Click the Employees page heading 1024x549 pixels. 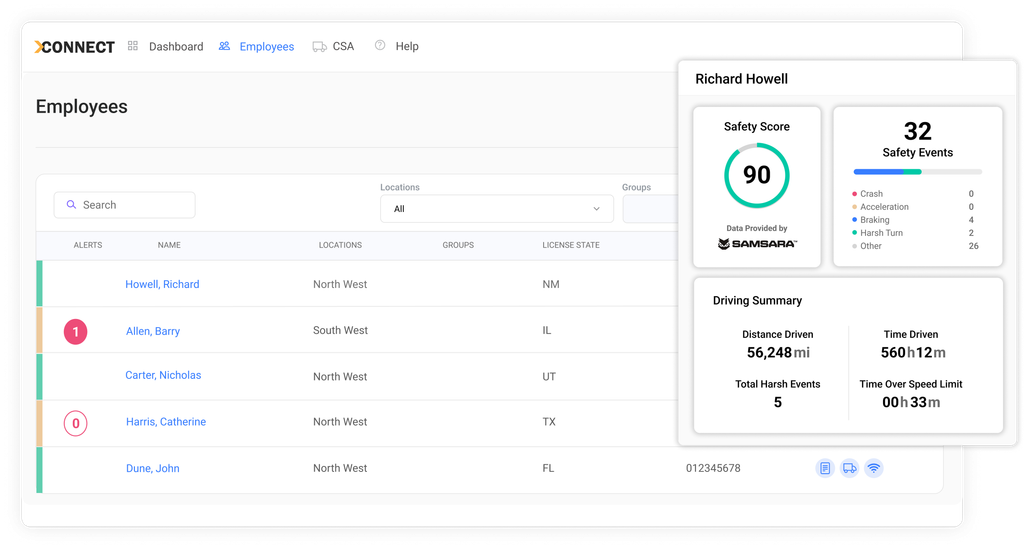(82, 106)
